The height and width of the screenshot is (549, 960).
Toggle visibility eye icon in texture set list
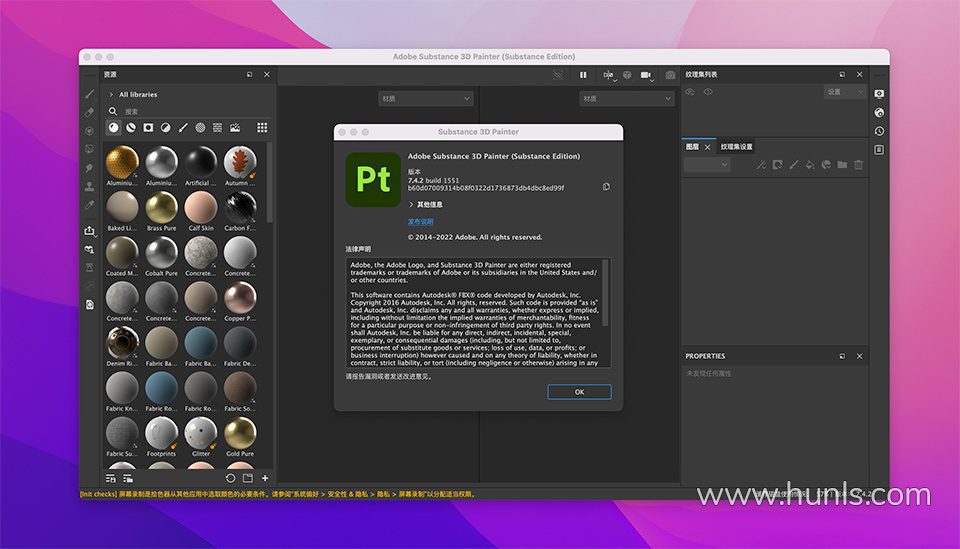(x=708, y=92)
